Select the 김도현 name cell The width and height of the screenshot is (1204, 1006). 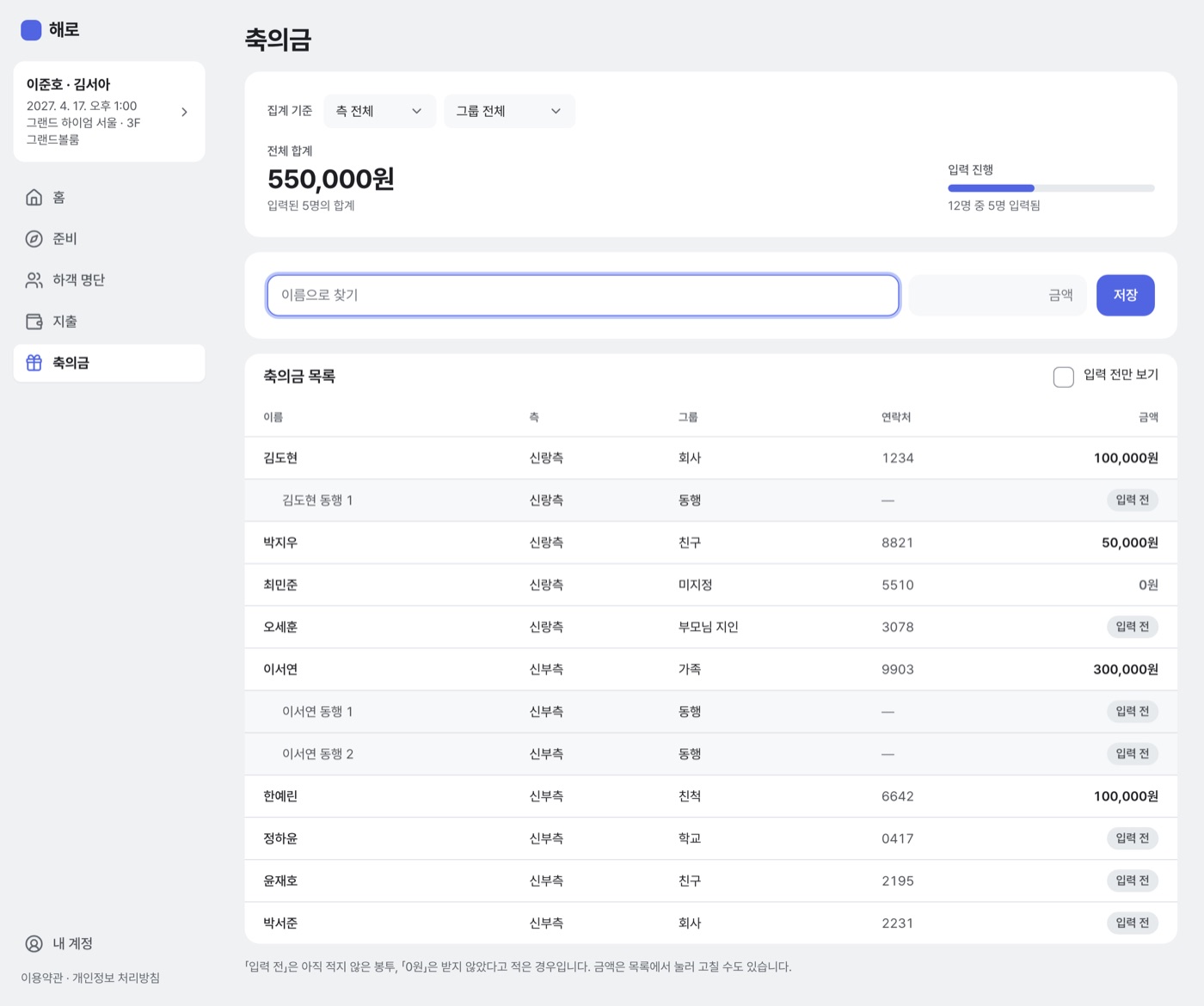[x=280, y=458]
